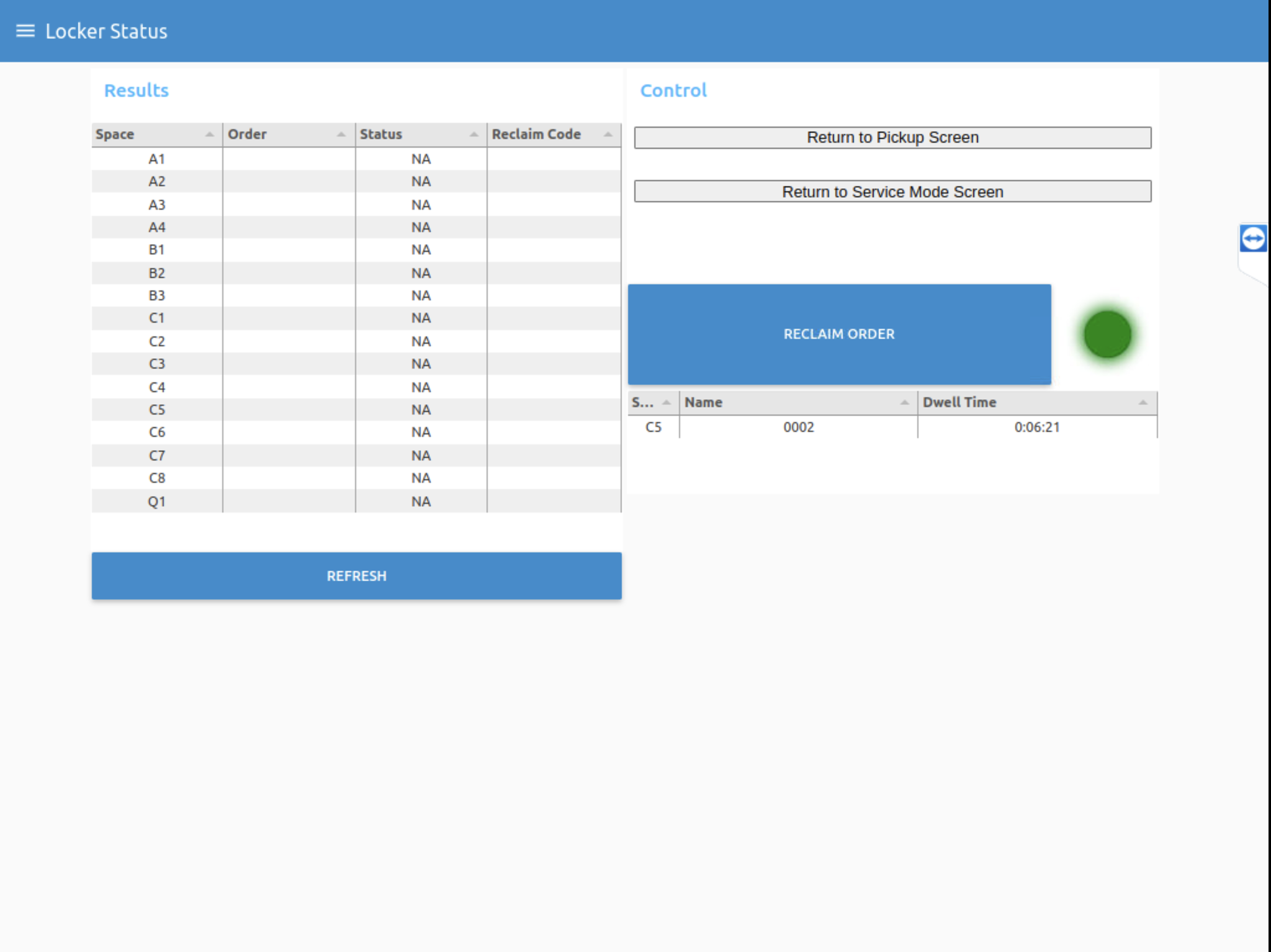Sort by Dwell Time column arrow
The image size is (1271, 952).
pyautogui.click(x=1143, y=403)
